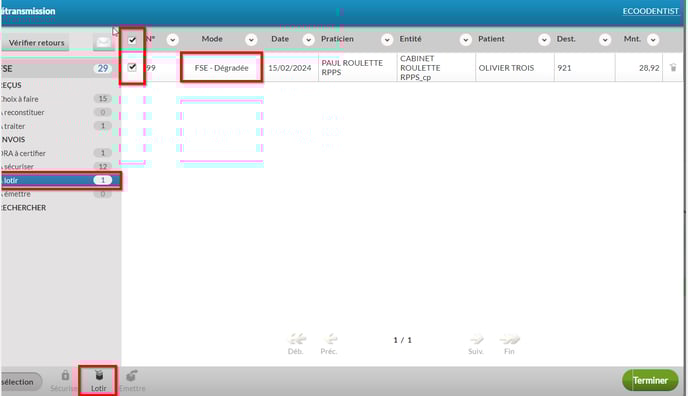Image resolution: width=688 pixels, height=396 pixels.
Task: Toggle the select-all checkbox in table header
Action: pos(132,40)
